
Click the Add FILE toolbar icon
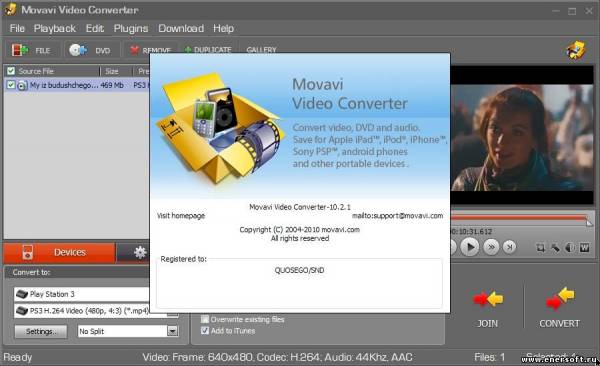click(20, 50)
